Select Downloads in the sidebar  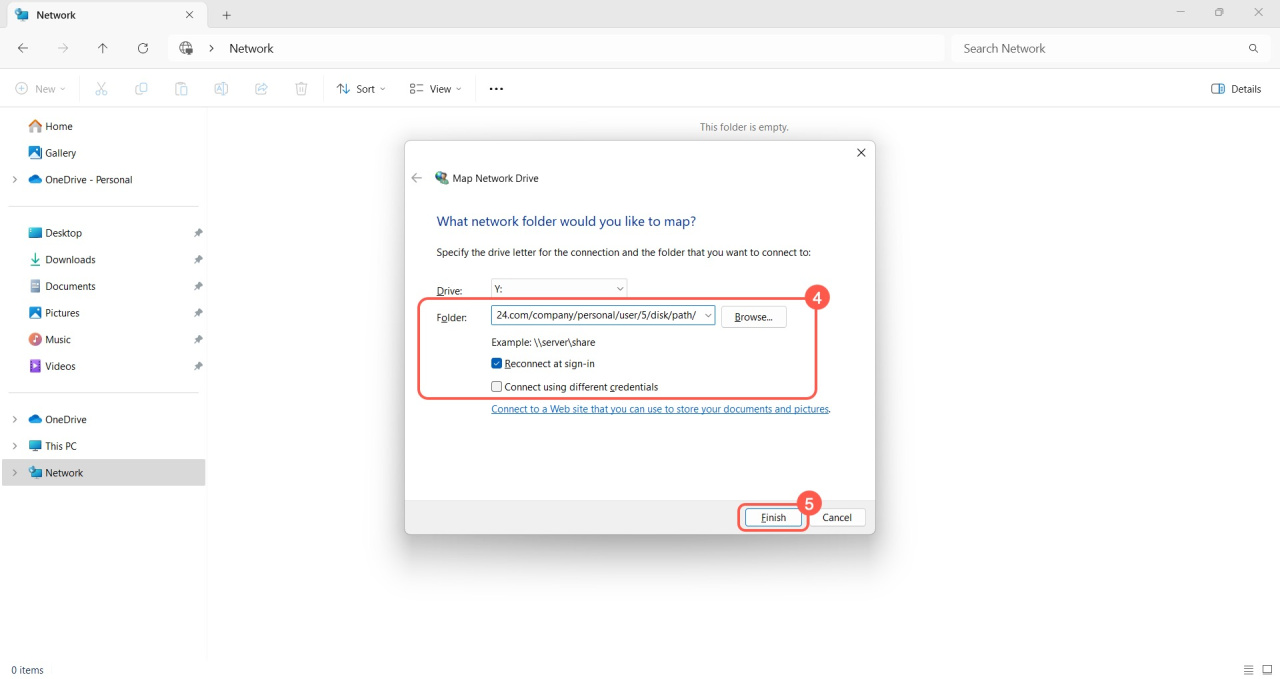(70, 260)
